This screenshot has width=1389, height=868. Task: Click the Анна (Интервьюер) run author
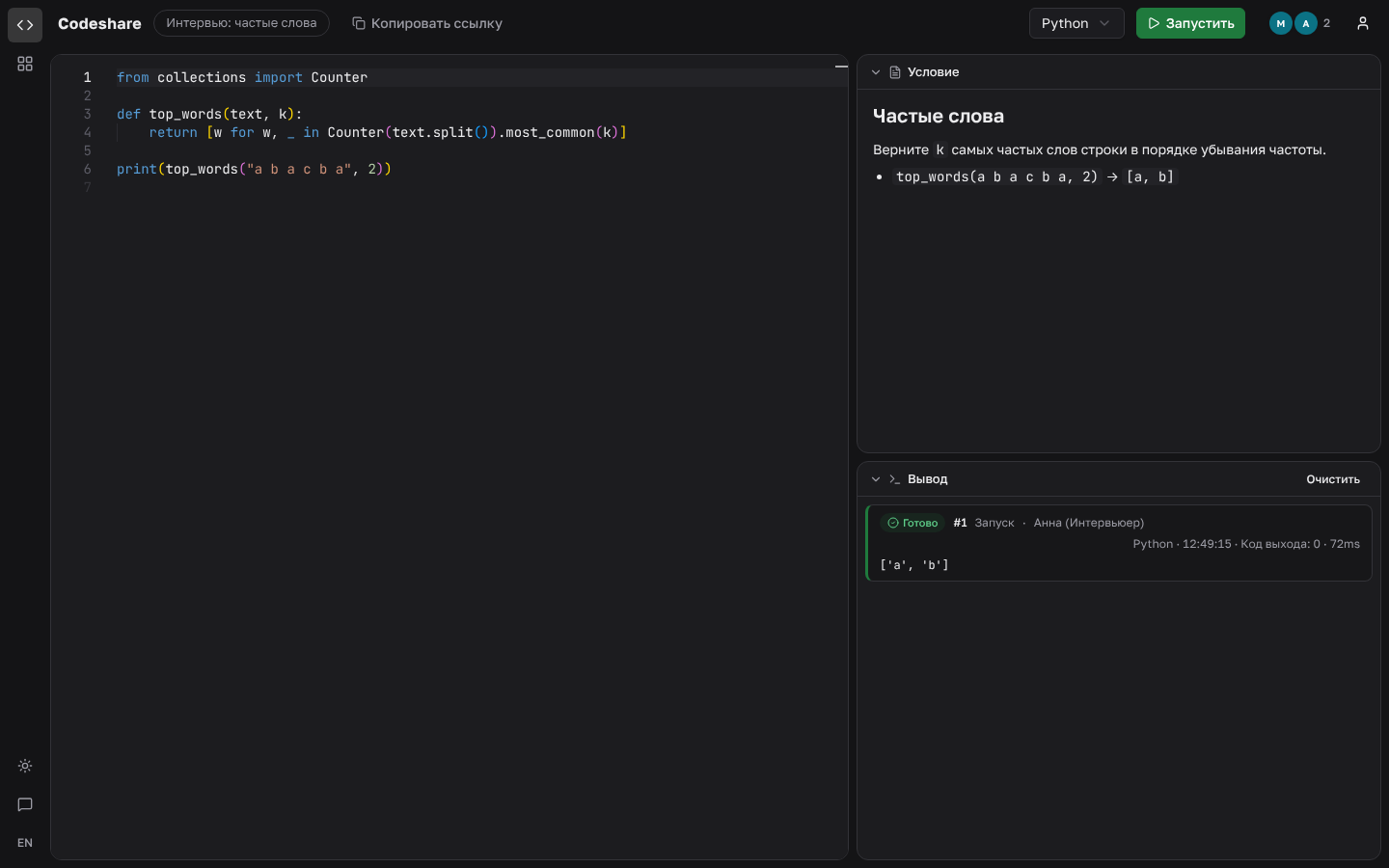(1089, 523)
